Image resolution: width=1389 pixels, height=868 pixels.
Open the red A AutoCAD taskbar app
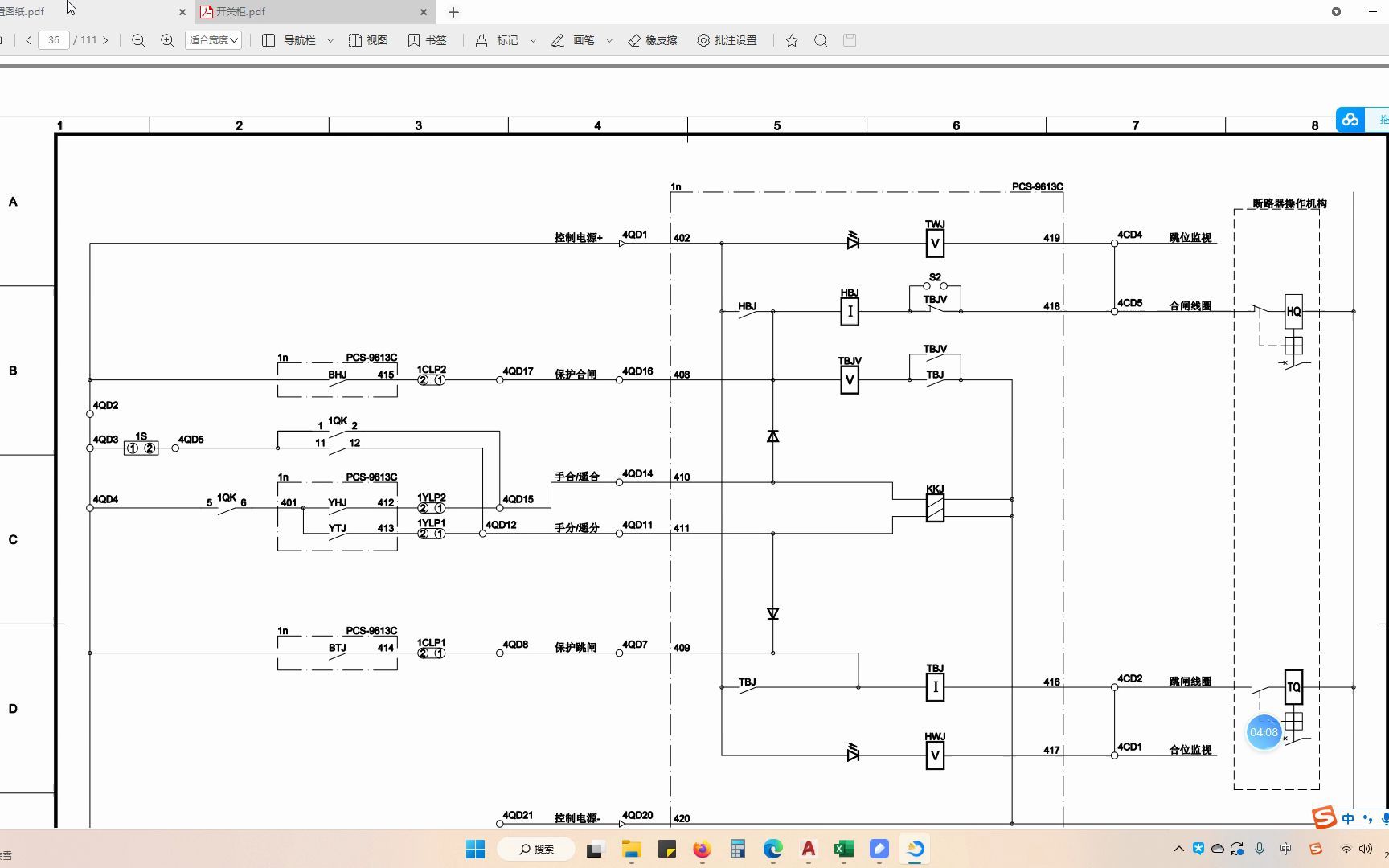(x=809, y=849)
